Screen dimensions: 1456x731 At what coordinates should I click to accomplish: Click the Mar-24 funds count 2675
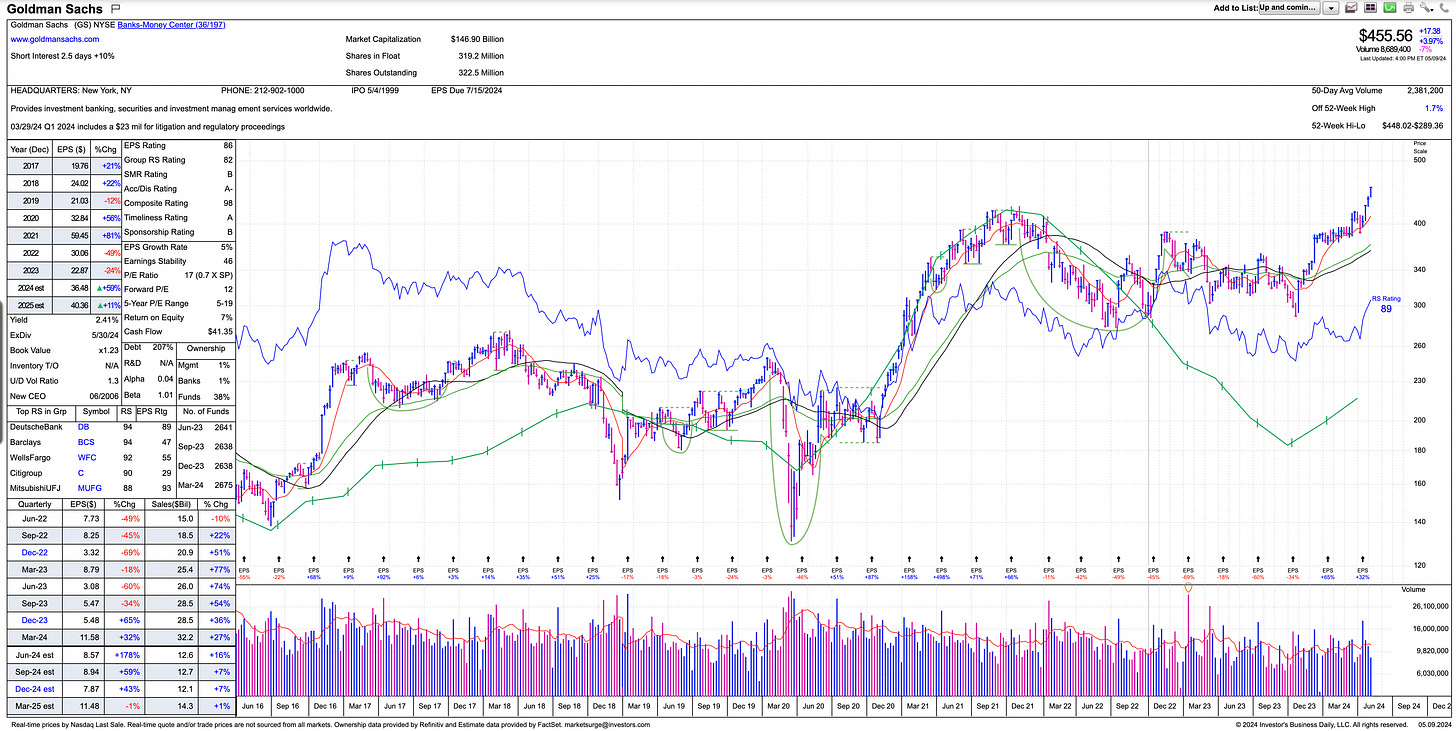click(x=221, y=487)
